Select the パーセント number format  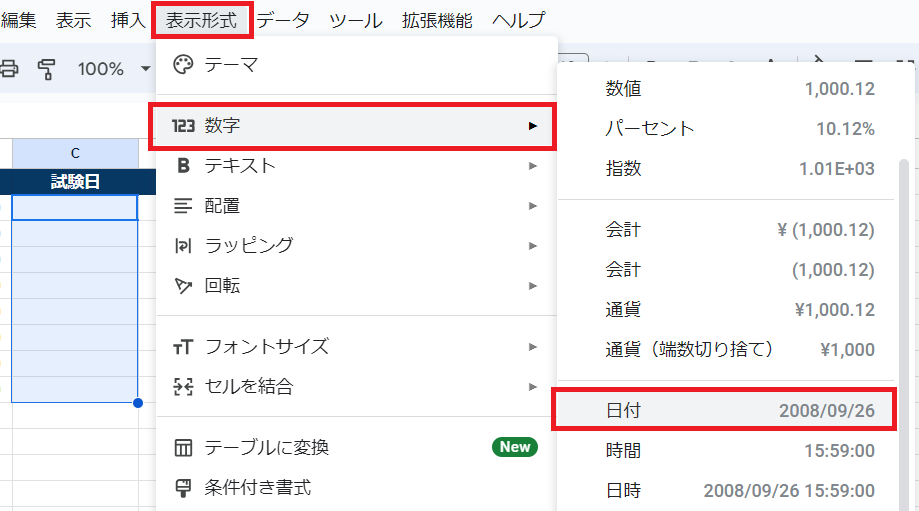pos(740,129)
